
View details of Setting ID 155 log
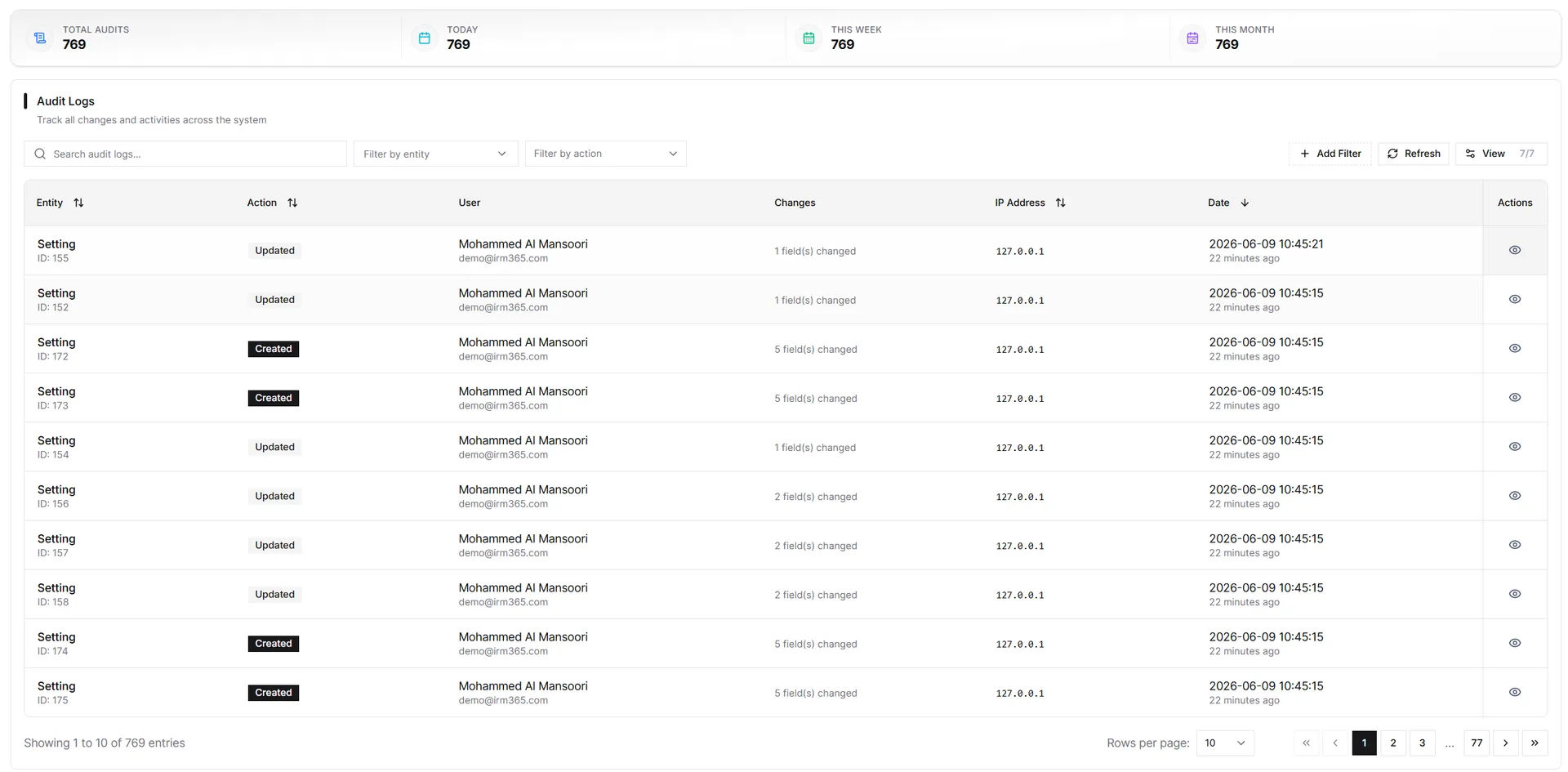point(1514,250)
